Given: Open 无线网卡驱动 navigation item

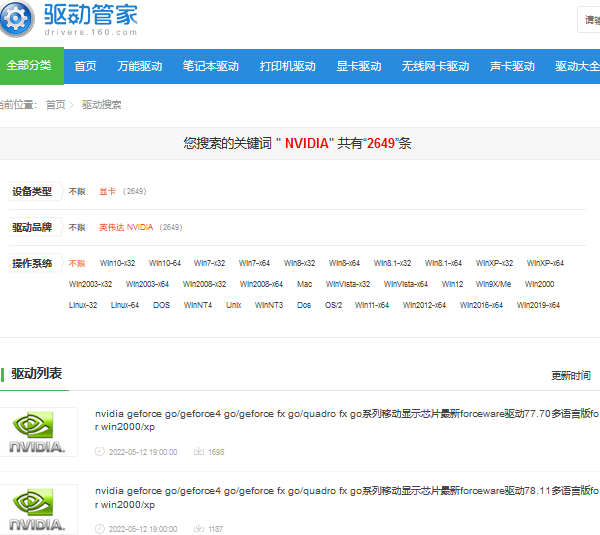Looking at the screenshot, I should coord(435,66).
